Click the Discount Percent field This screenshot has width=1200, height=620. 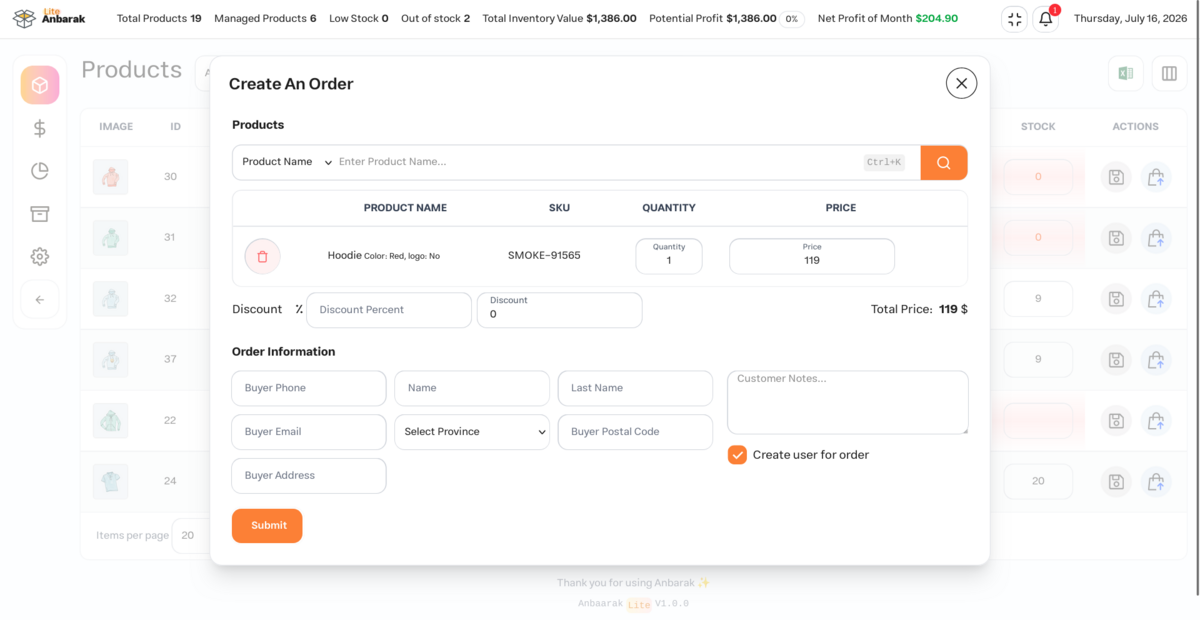pos(389,310)
